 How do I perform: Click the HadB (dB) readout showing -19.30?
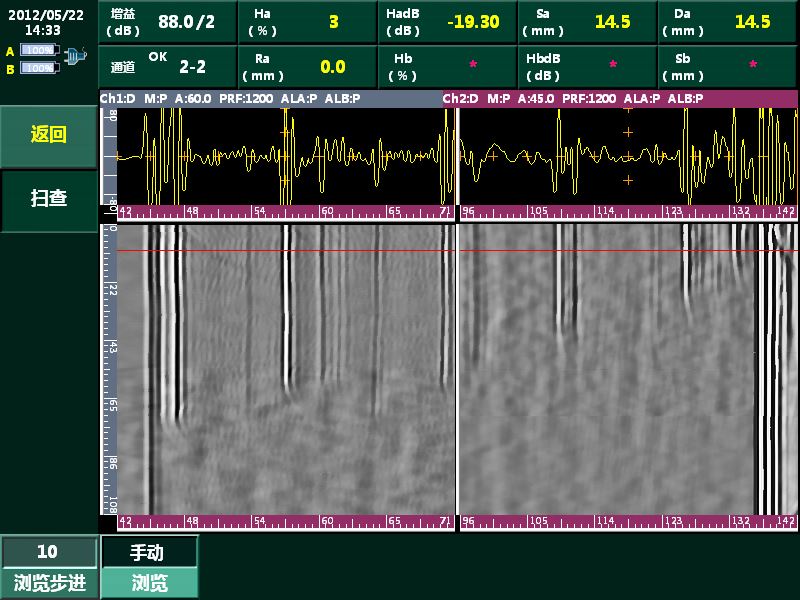click(x=448, y=22)
